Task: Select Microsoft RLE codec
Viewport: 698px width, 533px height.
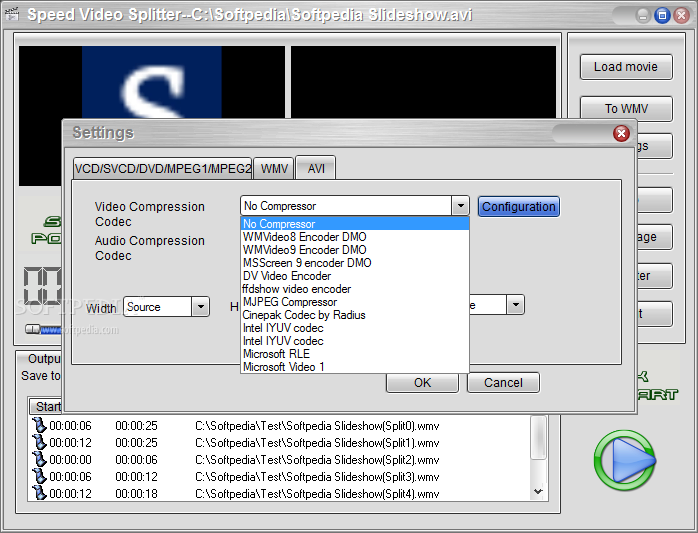Action: [x=355, y=354]
